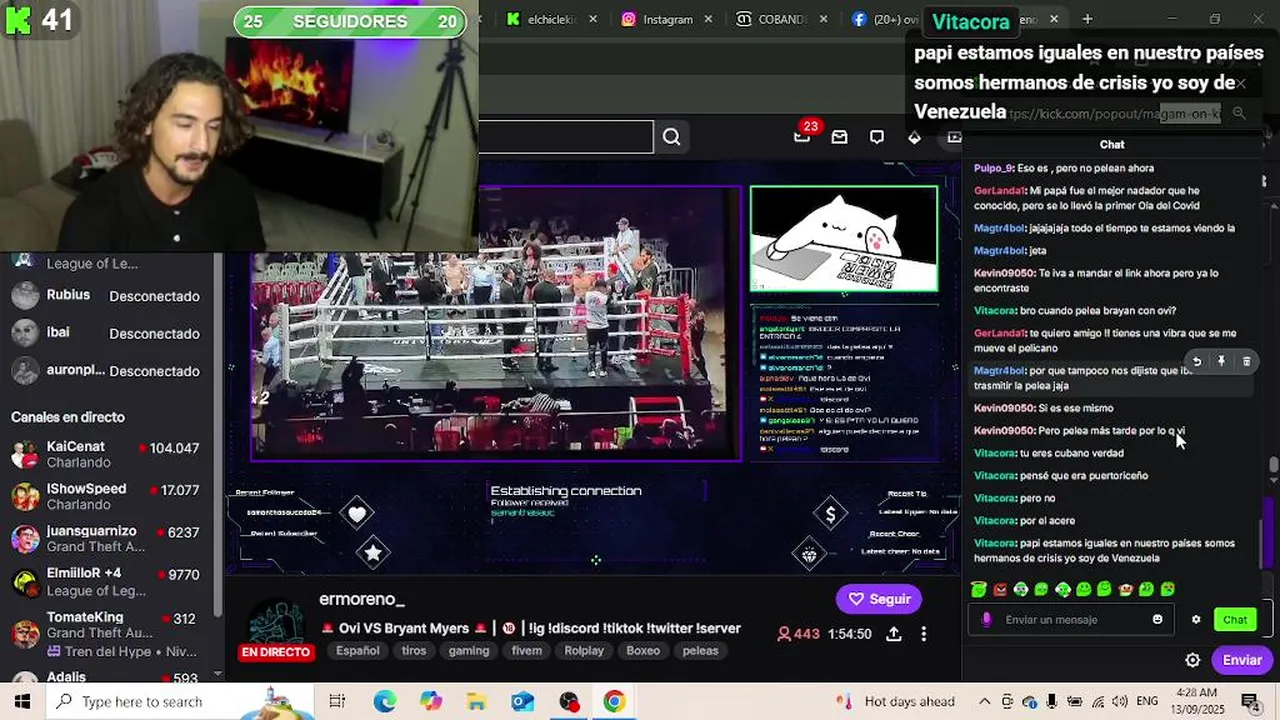This screenshot has height=720, width=1280.
Task: Select the first green emote in emote row
Action: pos(979,589)
